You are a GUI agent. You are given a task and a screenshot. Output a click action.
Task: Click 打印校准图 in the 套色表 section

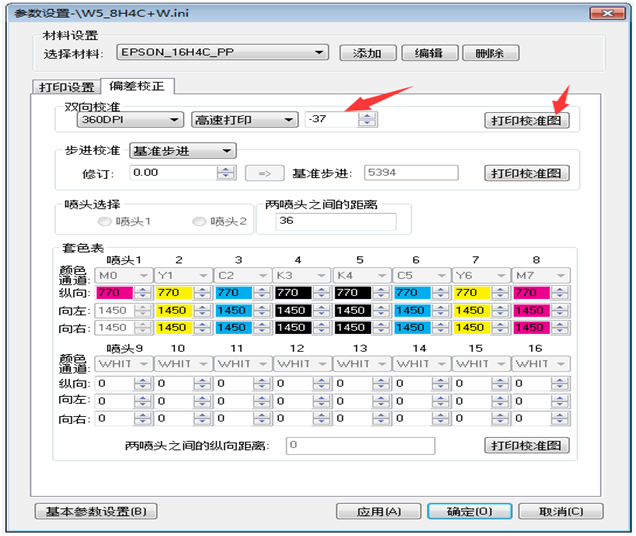pyautogui.click(x=526, y=446)
